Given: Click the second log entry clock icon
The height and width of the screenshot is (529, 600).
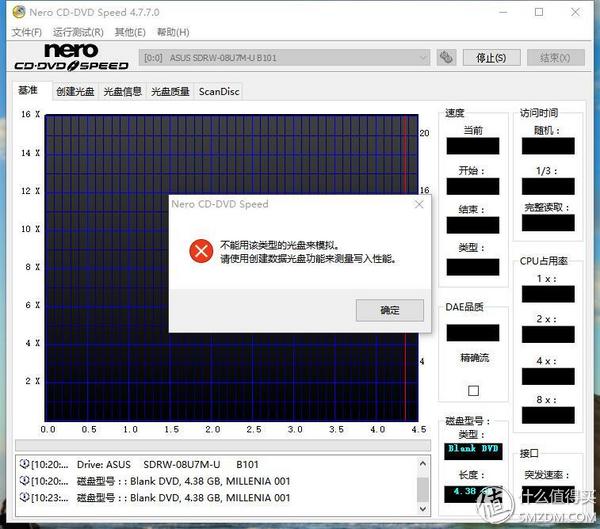Looking at the screenshot, I should (x=24, y=480).
